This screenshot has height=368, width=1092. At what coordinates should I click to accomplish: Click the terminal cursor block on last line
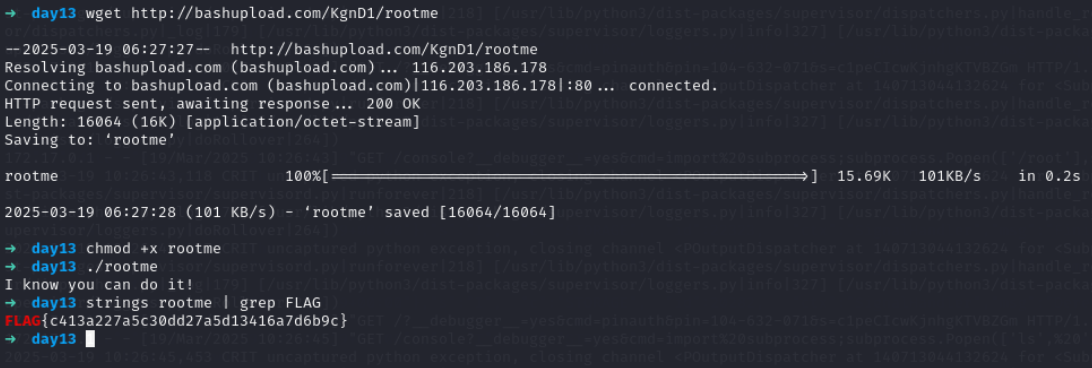tap(89, 339)
